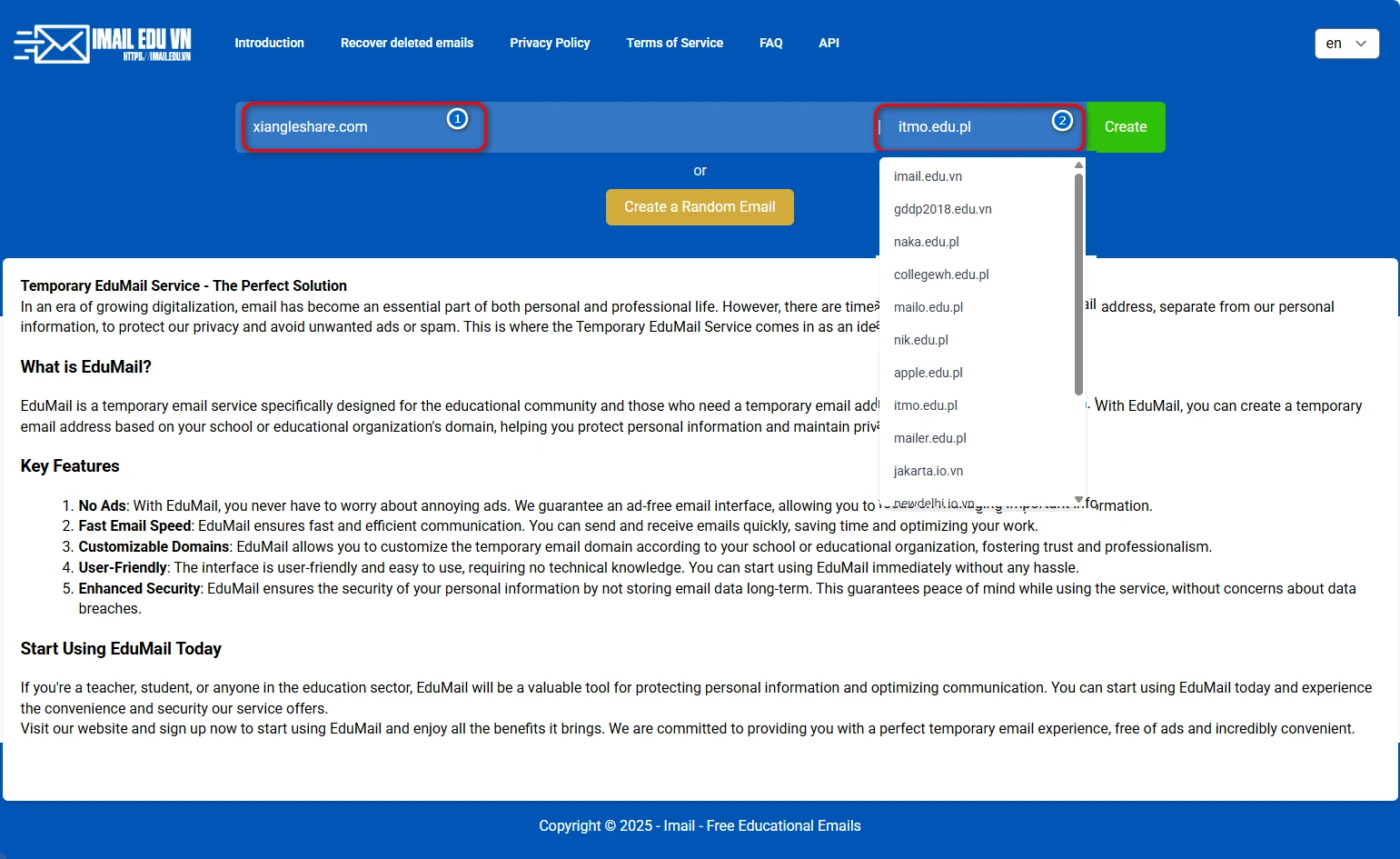The image size is (1400, 859).
Task: Select imail.edu.vn from the domain list
Action: click(928, 176)
